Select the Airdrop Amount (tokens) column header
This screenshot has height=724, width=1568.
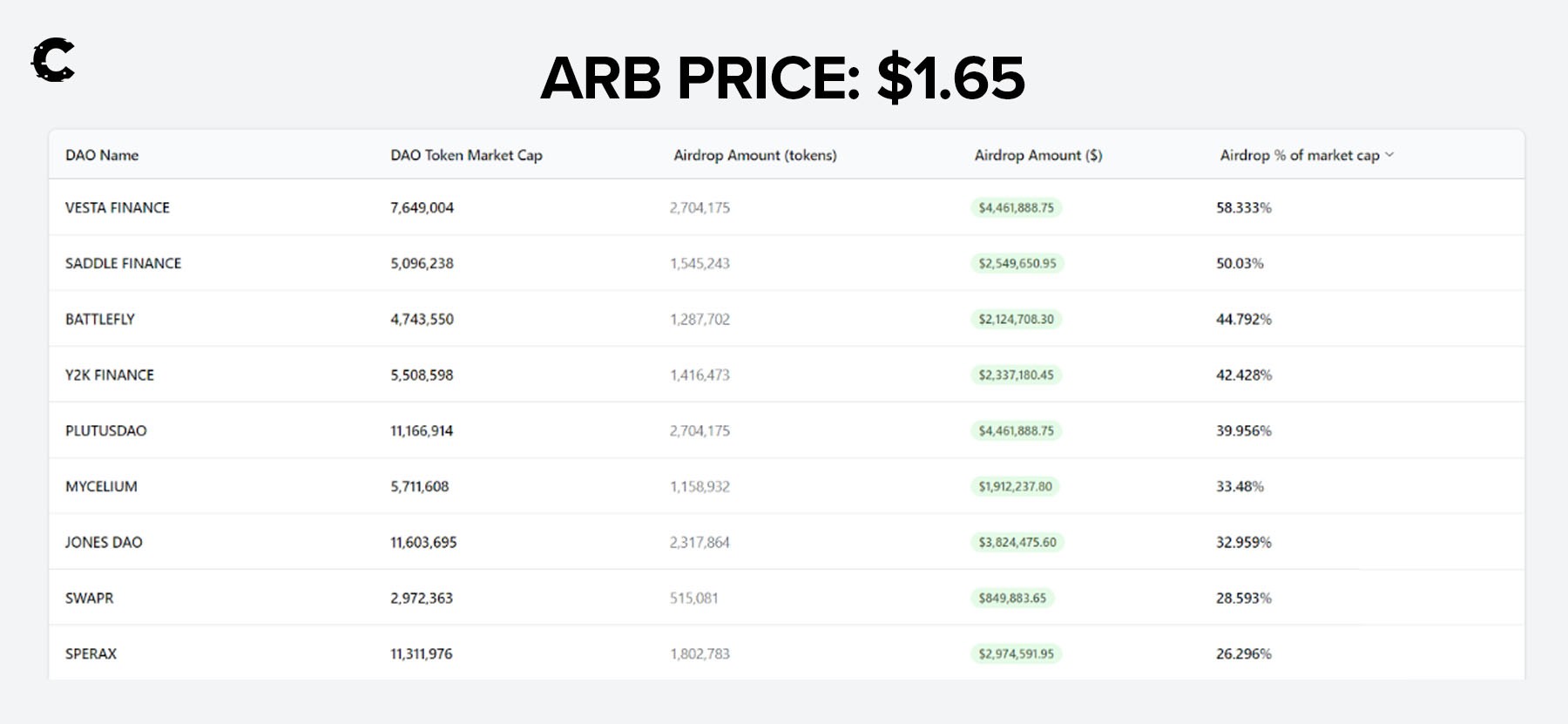coord(754,155)
